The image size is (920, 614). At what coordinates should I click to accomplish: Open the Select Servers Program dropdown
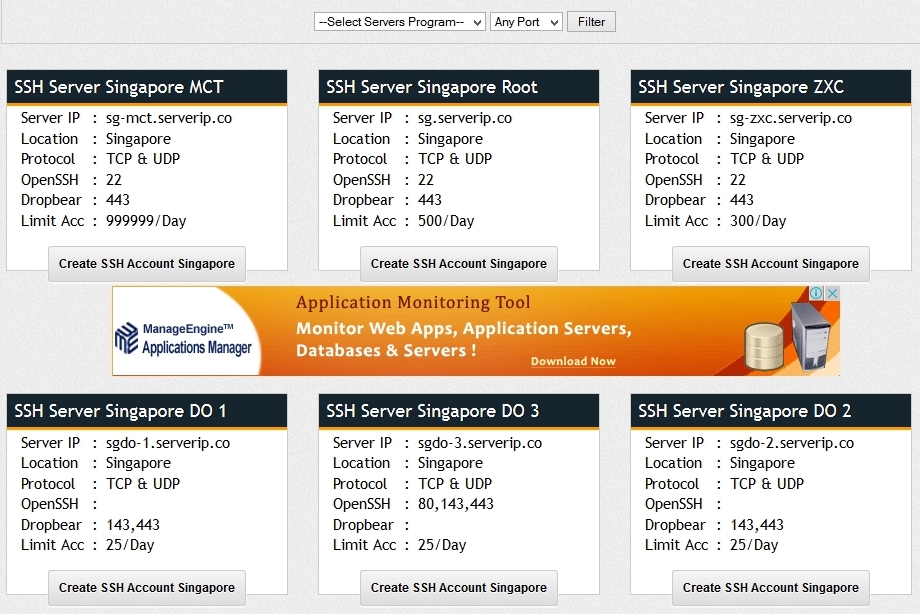tap(398, 21)
